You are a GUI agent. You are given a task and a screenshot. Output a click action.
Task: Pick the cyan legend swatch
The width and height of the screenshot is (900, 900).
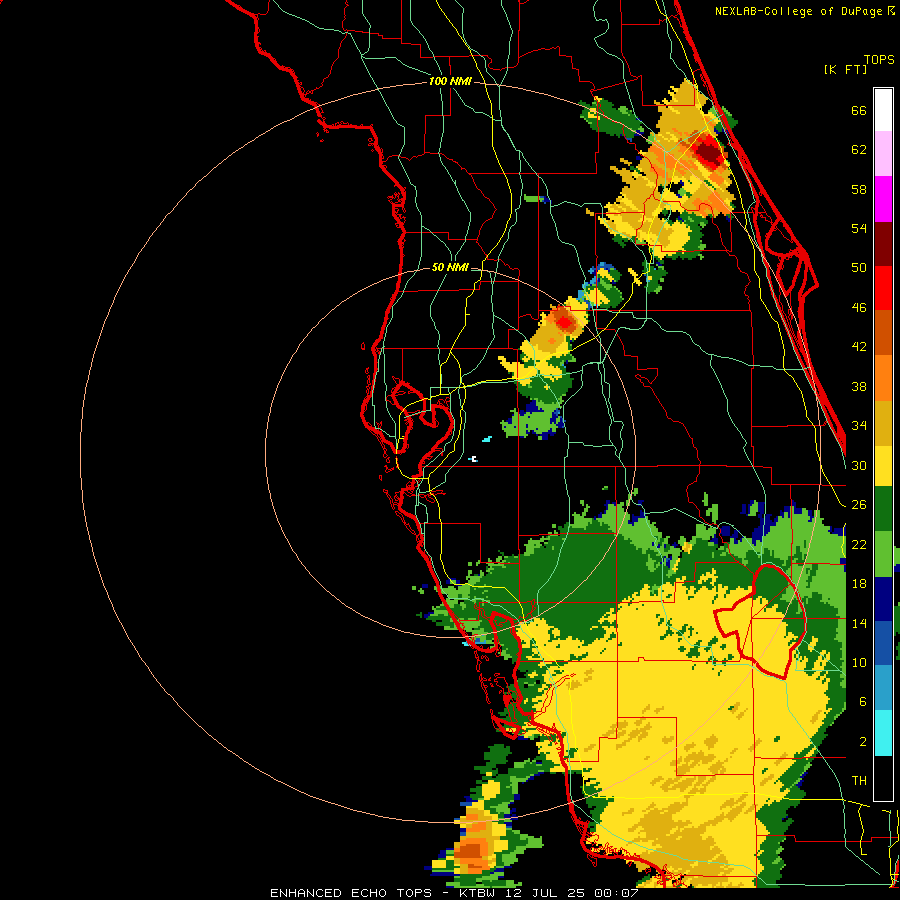coord(883,733)
